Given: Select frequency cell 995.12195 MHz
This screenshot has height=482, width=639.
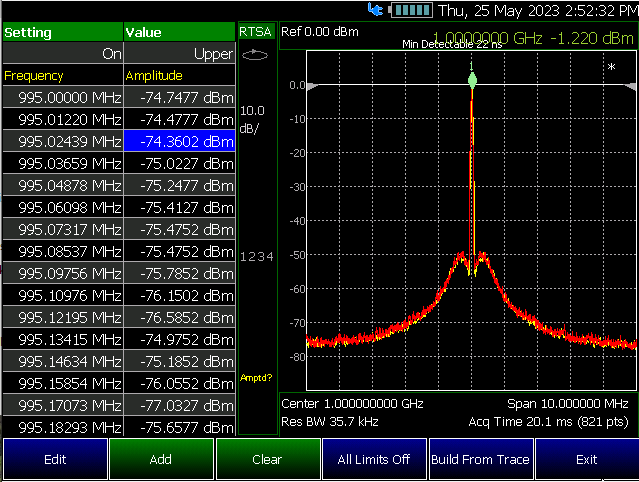Looking at the screenshot, I should [63, 317].
